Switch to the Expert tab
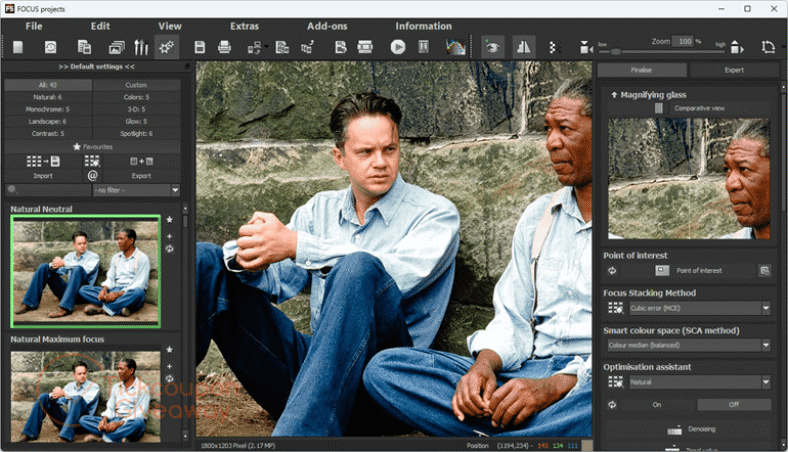The width and height of the screenshot is (788, 452). tap(734, 70)
